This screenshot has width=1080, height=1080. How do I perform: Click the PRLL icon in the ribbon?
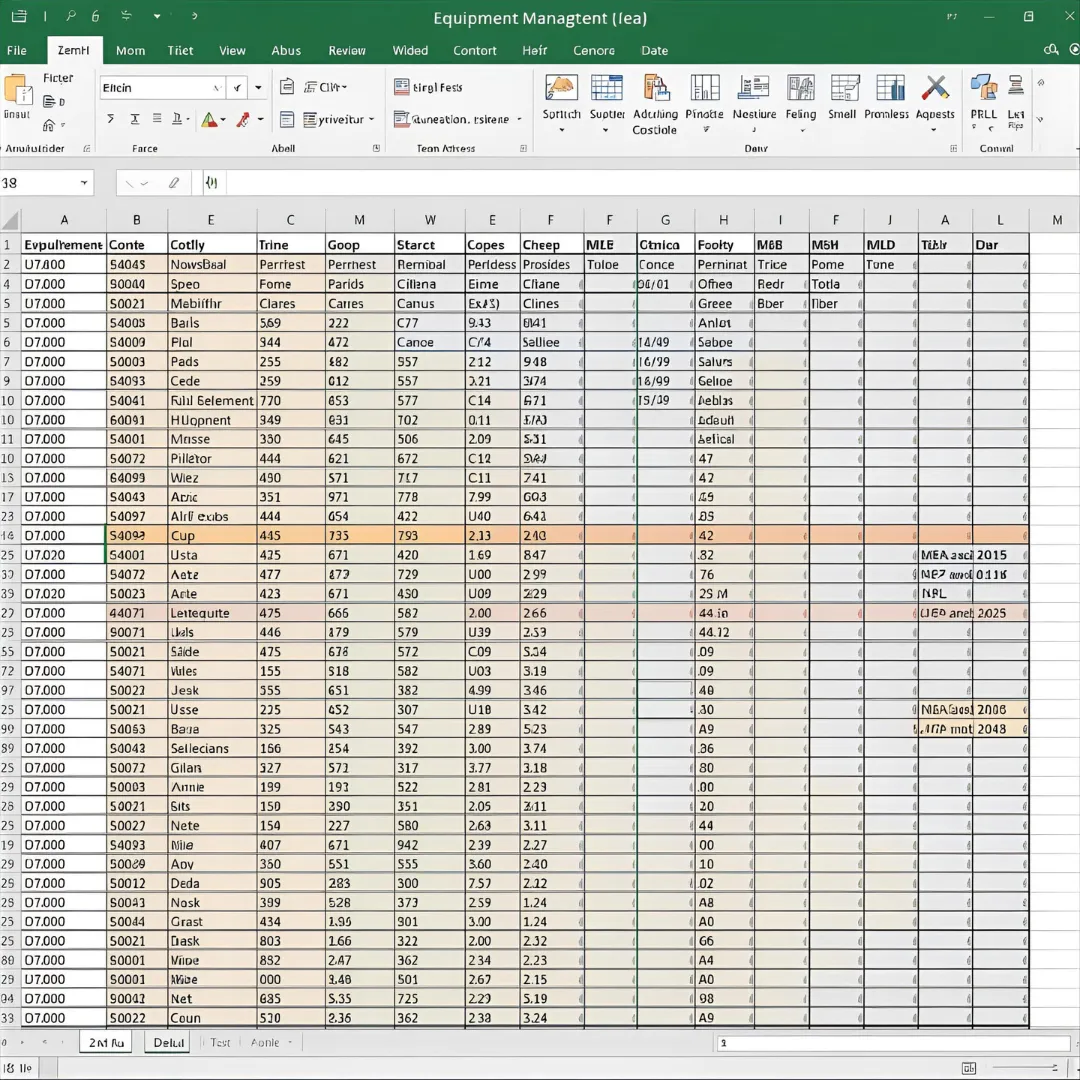(x=983, y=88)
